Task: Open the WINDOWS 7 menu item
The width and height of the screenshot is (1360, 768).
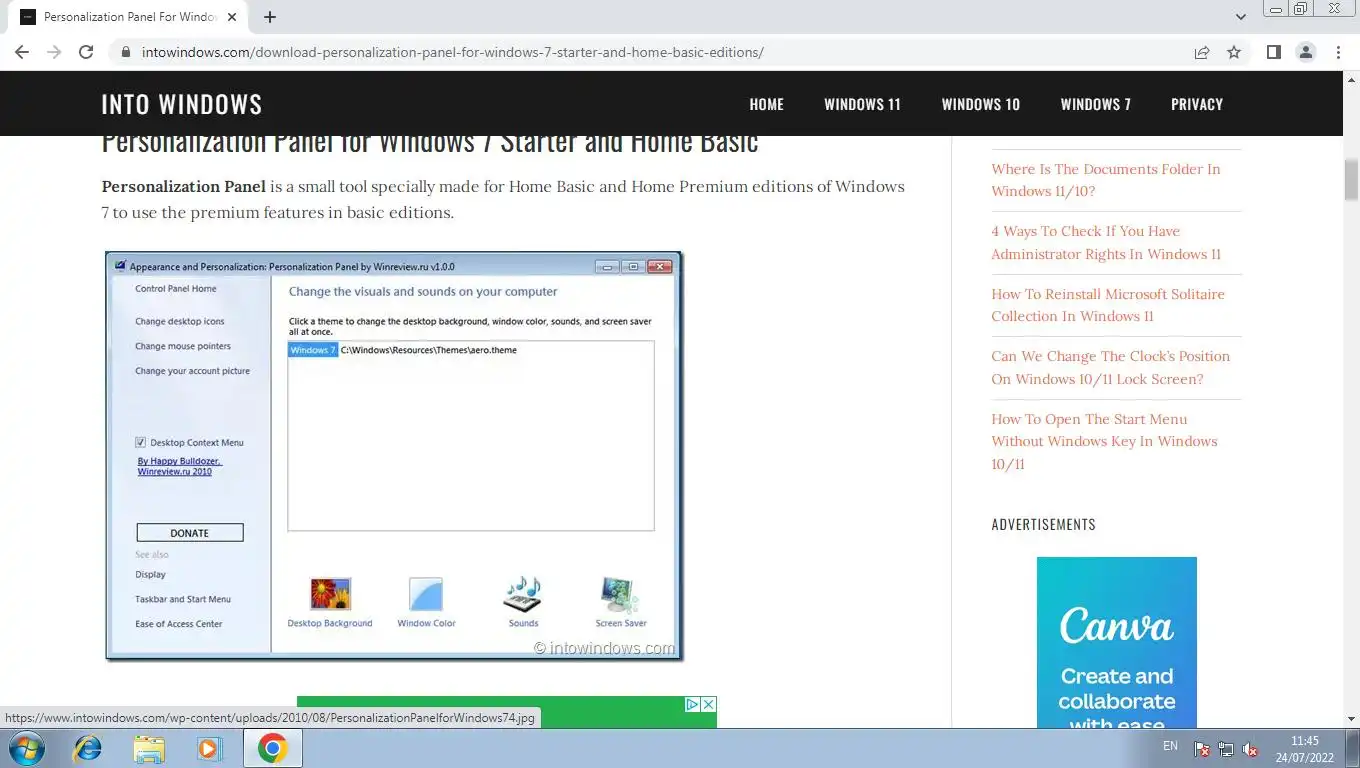Action: click(1096, 104)
